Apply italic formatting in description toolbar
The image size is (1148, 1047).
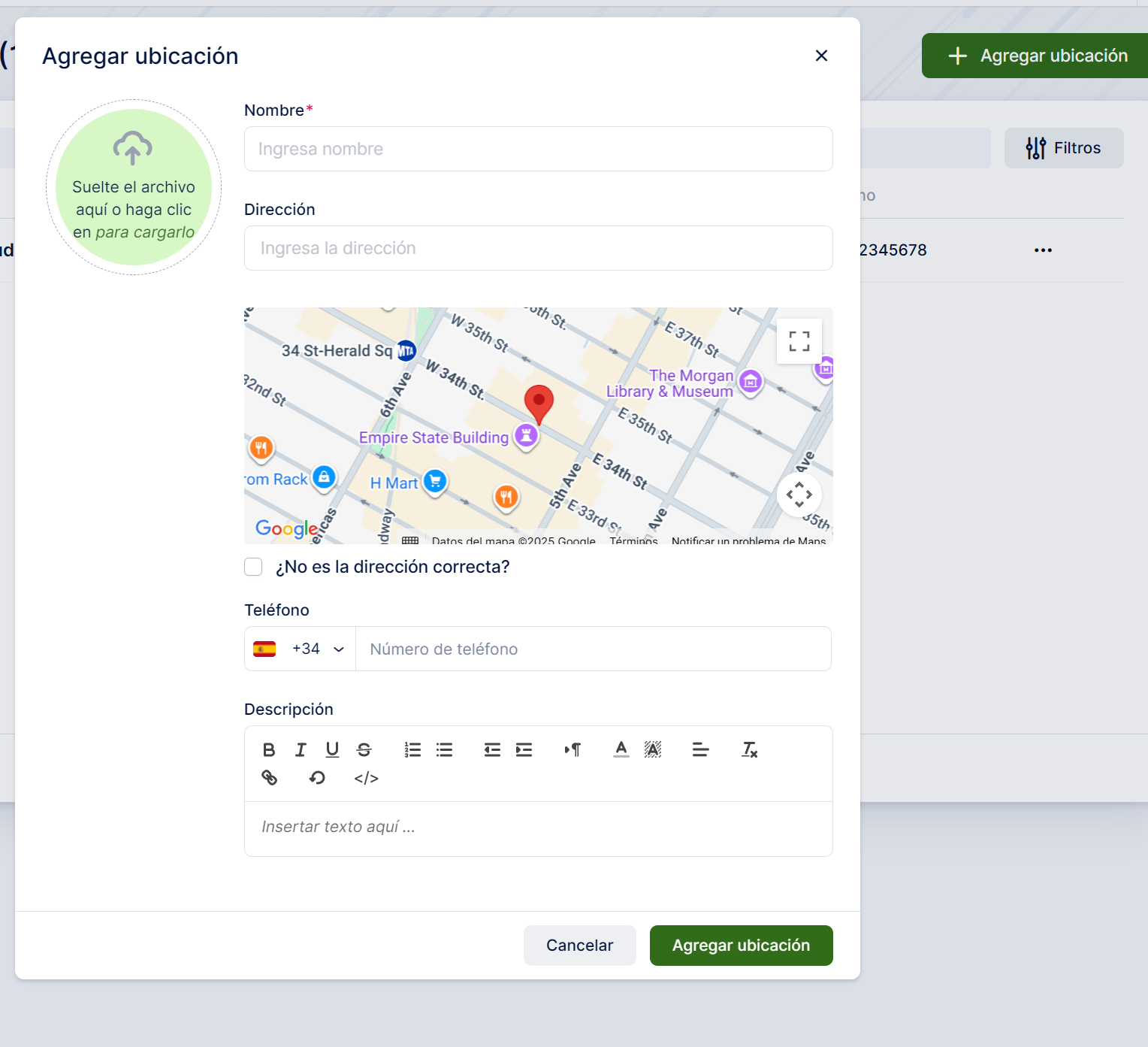[301, 749]
